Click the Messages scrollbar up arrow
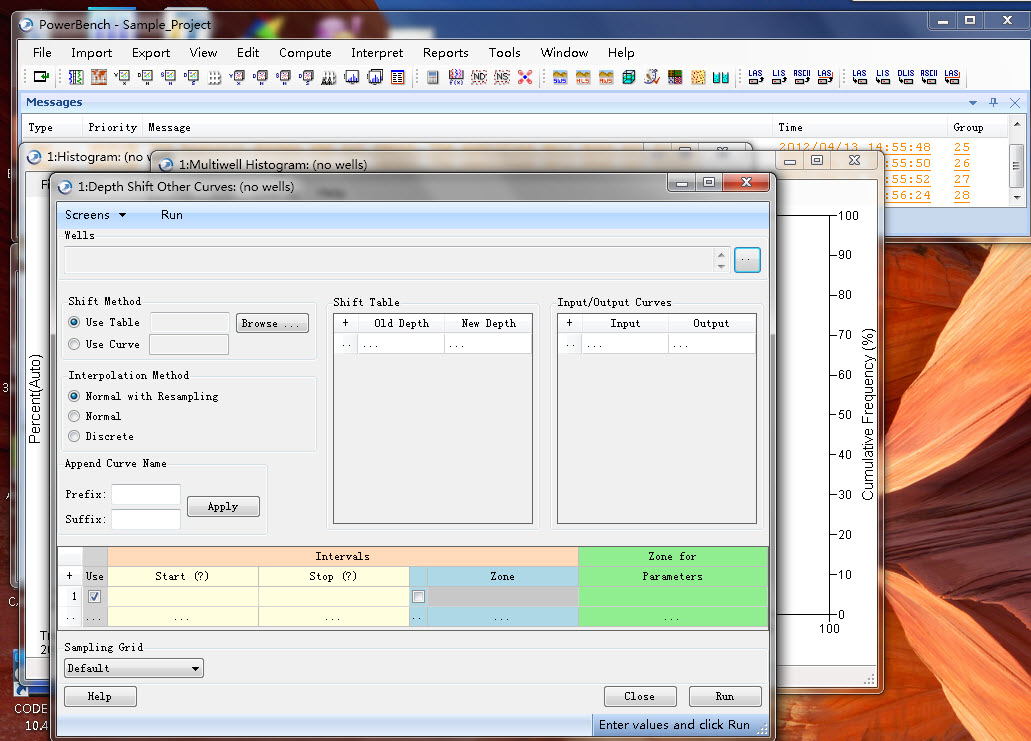The width and height of the screenshot is (1031, 741). click(1017, 125)
